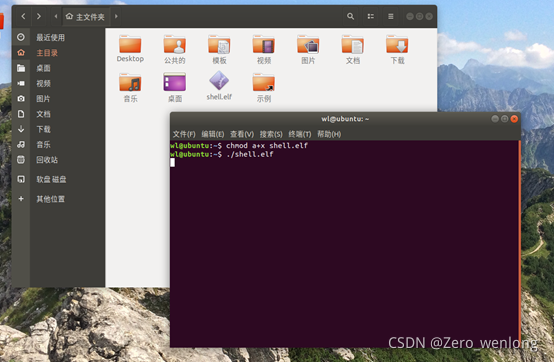The width and height of the screenshot is (554, 362).
Task: Click the home icon in sidebar
Action: (21, 53)
